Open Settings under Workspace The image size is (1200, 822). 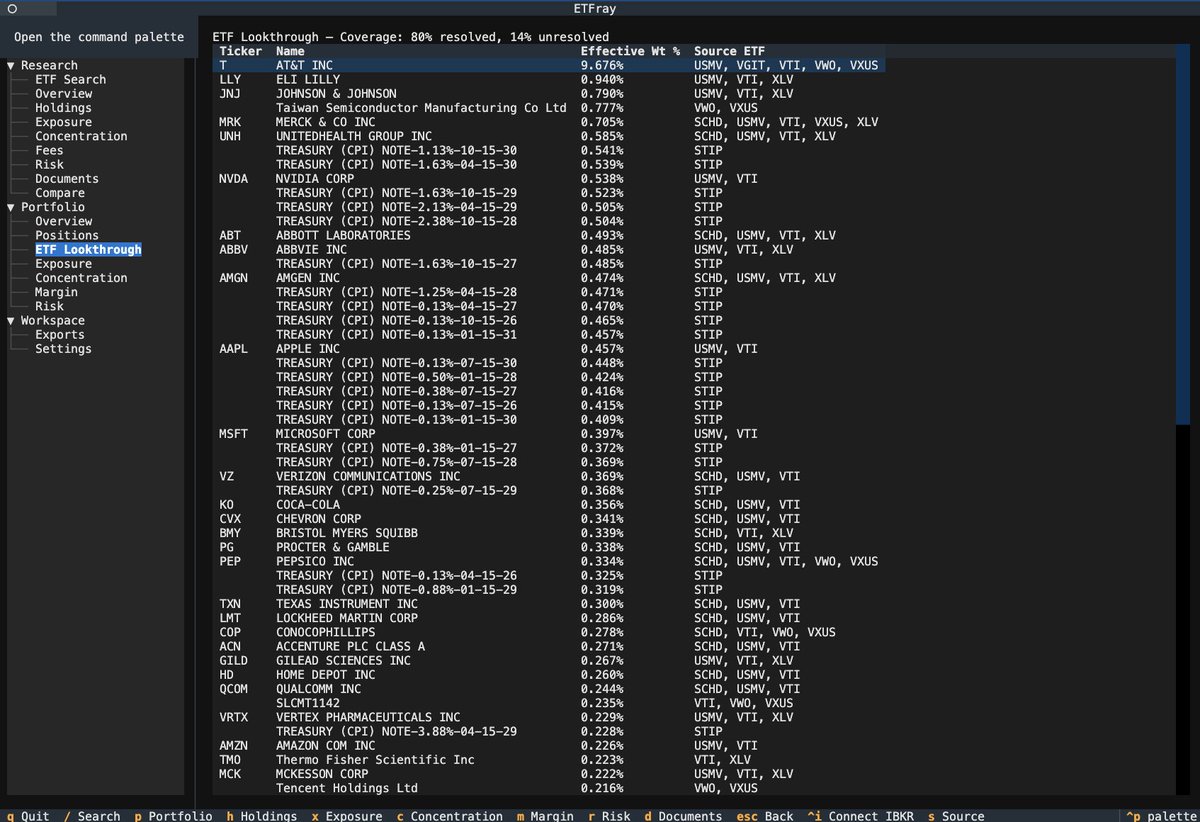(x=63, y=349)
